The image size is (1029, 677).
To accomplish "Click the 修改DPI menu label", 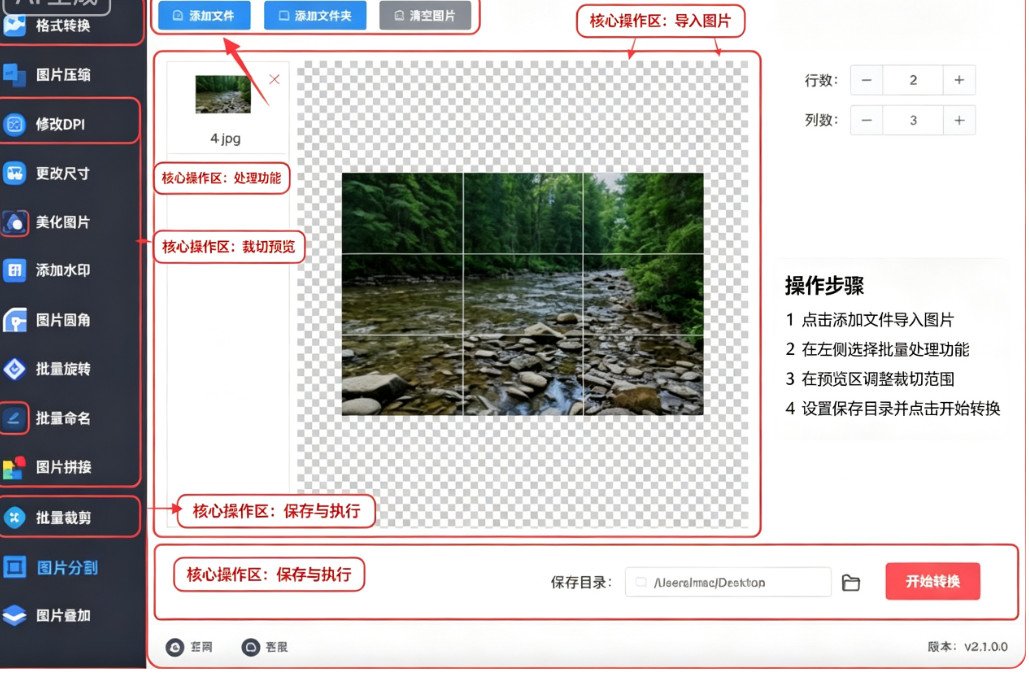I will 60,124.
